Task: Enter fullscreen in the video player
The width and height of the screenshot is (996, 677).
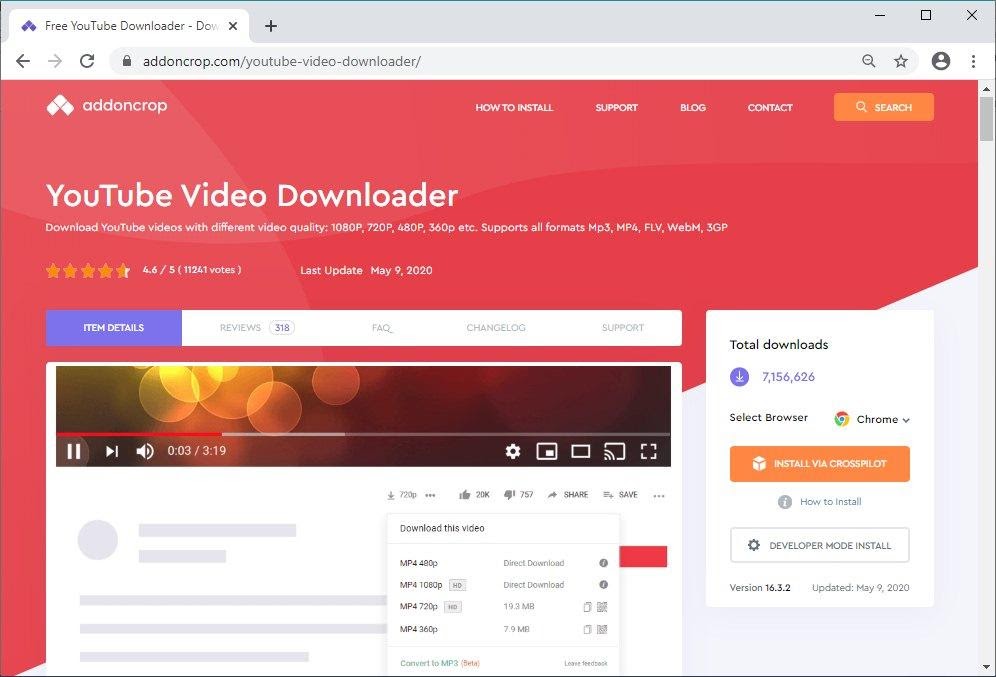Action: pyautogui.click(x=649, y=451)
